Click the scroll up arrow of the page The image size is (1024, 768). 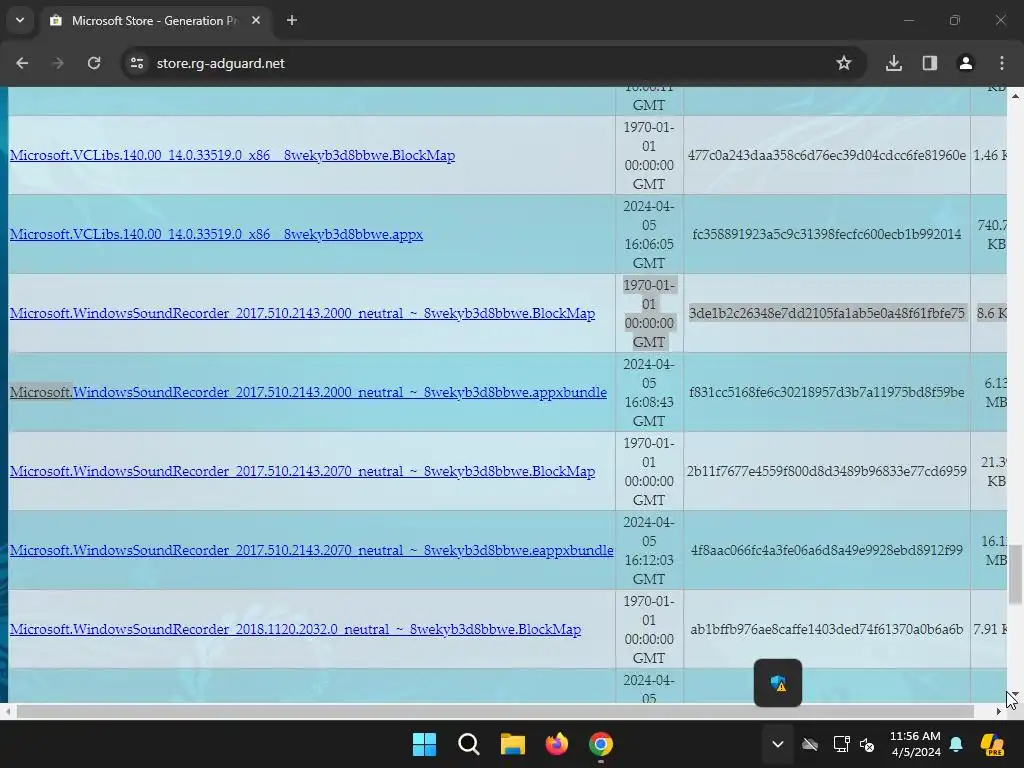(x=1016, y=95)
